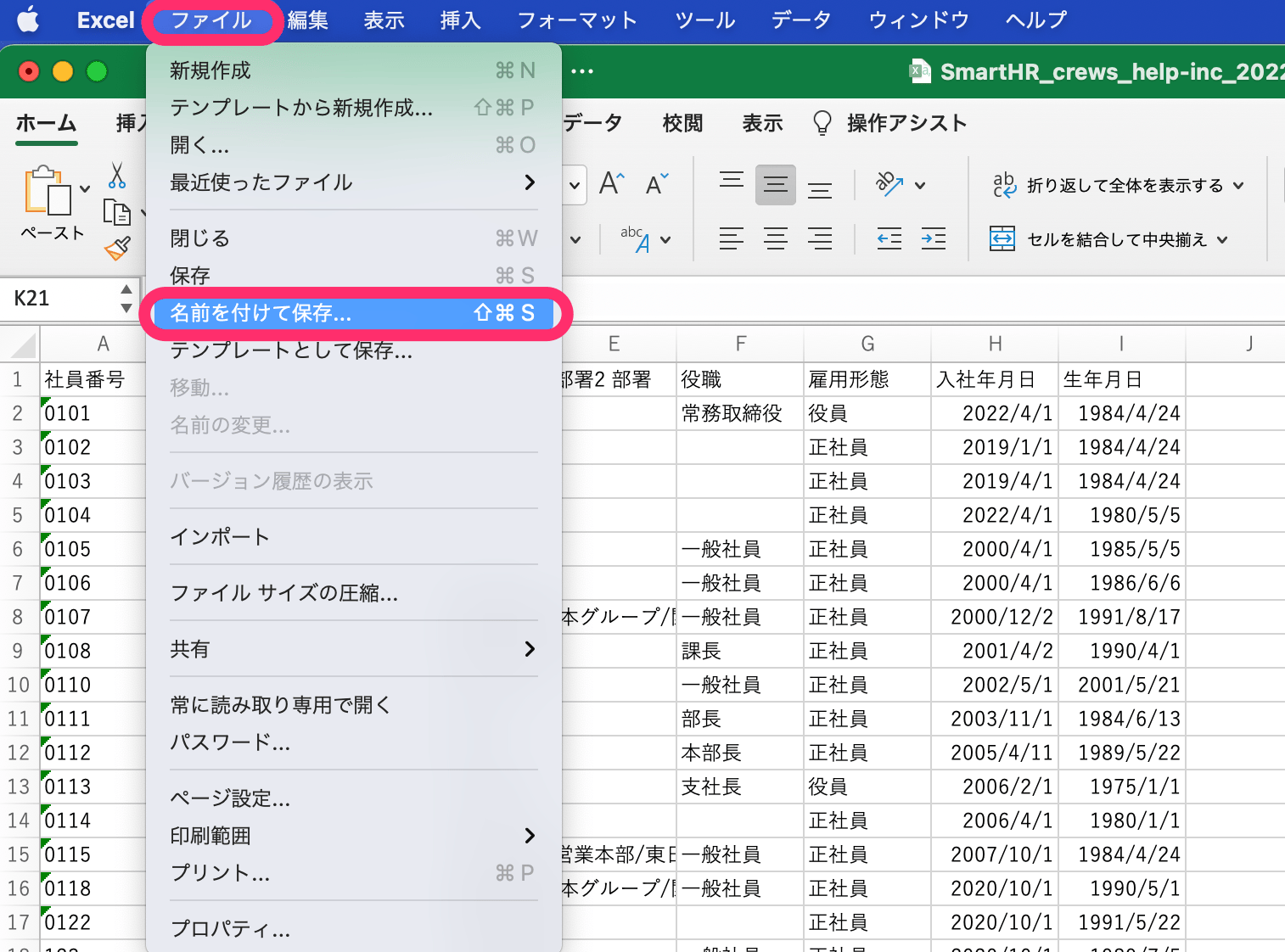
Task: Switch to the ホーム ribbon tab
Action: pyautogui.click(x=47, y=123)
